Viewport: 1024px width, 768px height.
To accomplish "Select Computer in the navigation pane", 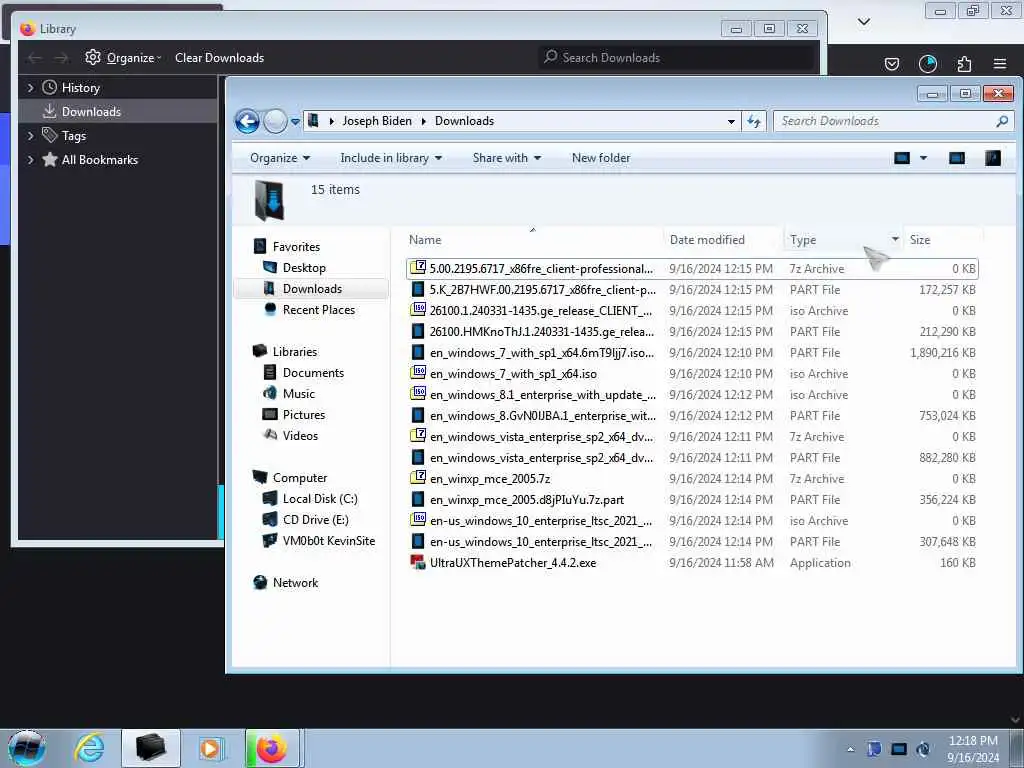I will click(300, 477).
